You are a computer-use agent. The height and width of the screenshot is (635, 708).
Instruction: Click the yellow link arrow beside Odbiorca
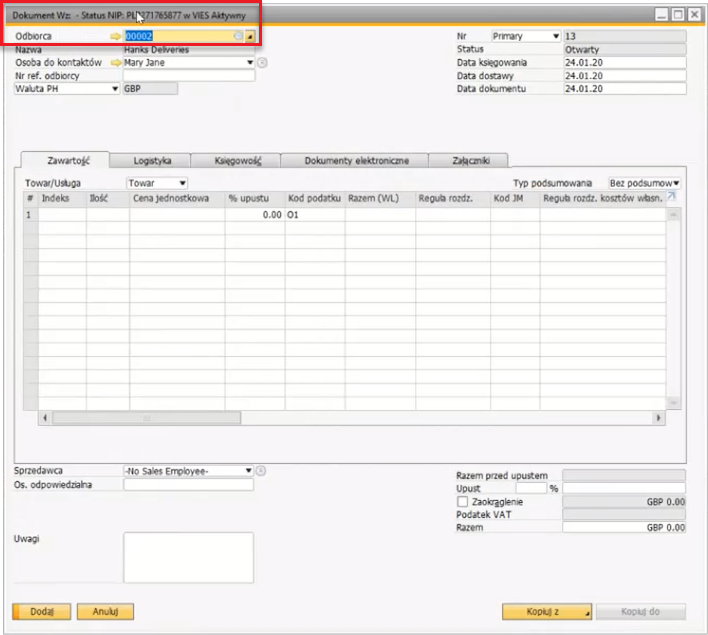pyautogui.click(x=115, y=36)
